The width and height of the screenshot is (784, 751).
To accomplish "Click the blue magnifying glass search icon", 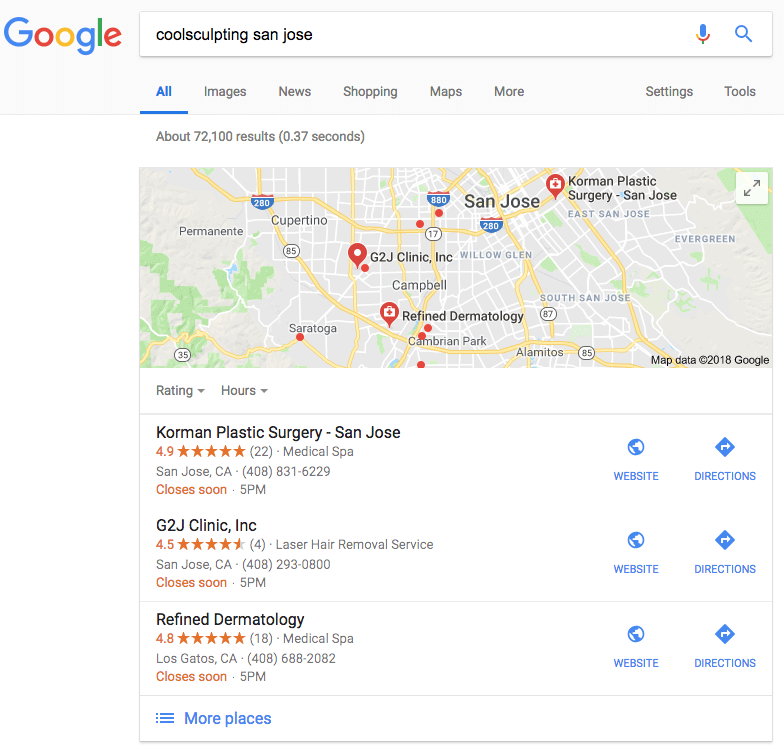I will tap(743, 34).
